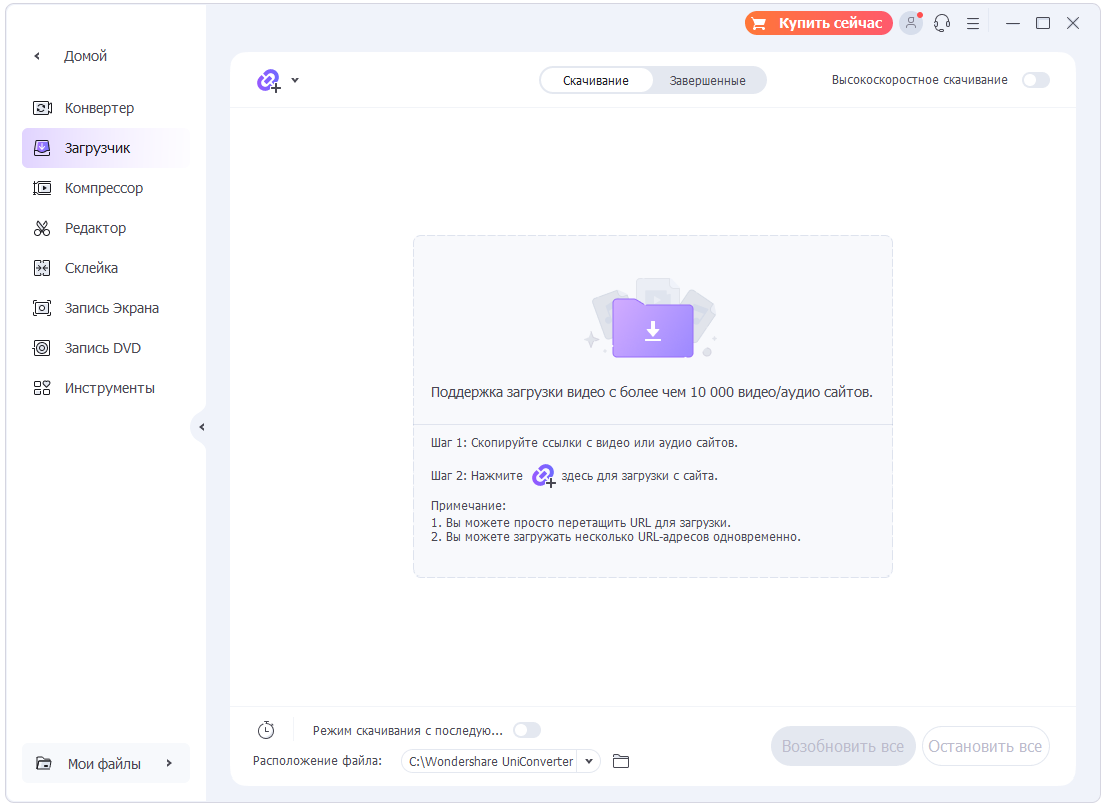Click the 'Примечание:' note heading
The width and height of the screenshot is (1104, 805).
tap(468, 506)
